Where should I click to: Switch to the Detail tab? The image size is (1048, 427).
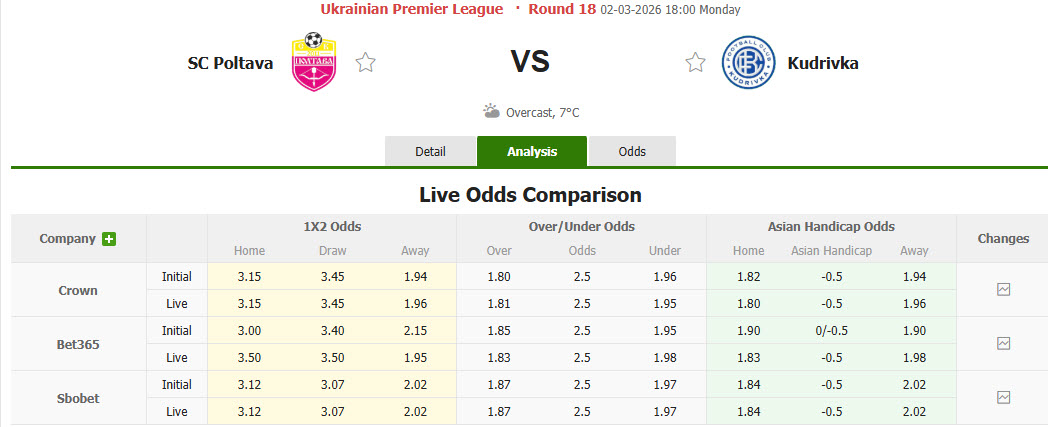(430, 151)
